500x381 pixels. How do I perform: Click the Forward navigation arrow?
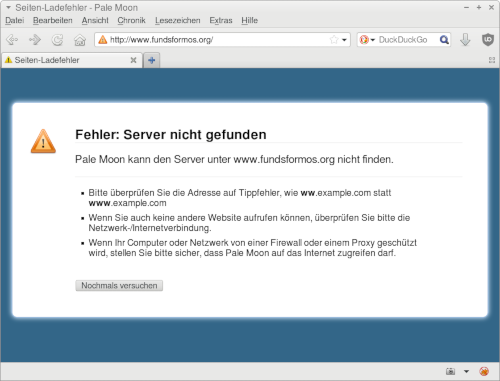[x=35, y=40]
